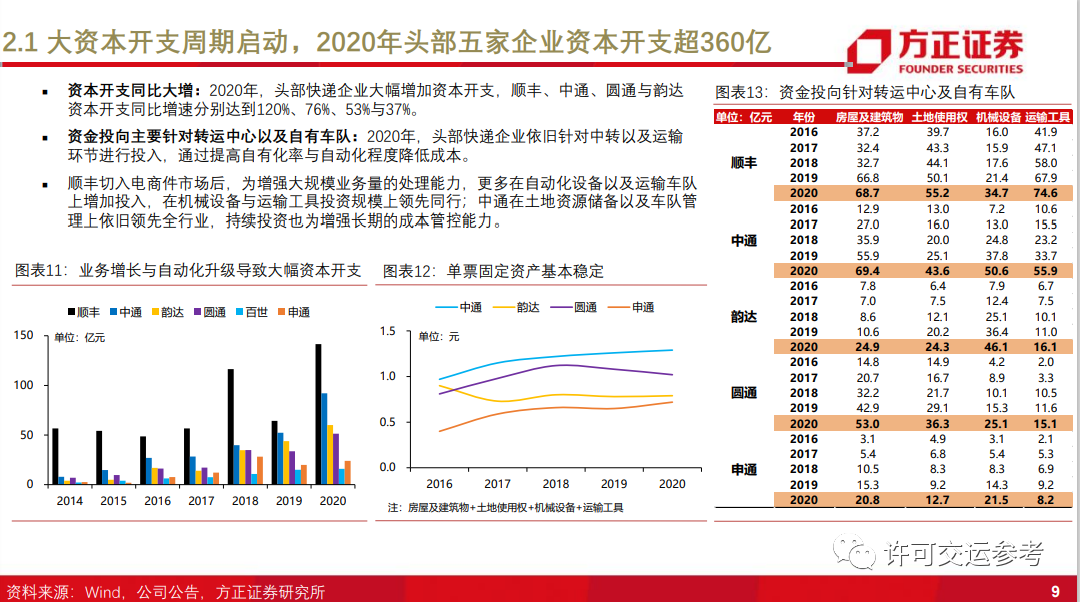1080x602 pixels.
Task: Click the 申通 row label in the table
Action: (x=744, y=470)
